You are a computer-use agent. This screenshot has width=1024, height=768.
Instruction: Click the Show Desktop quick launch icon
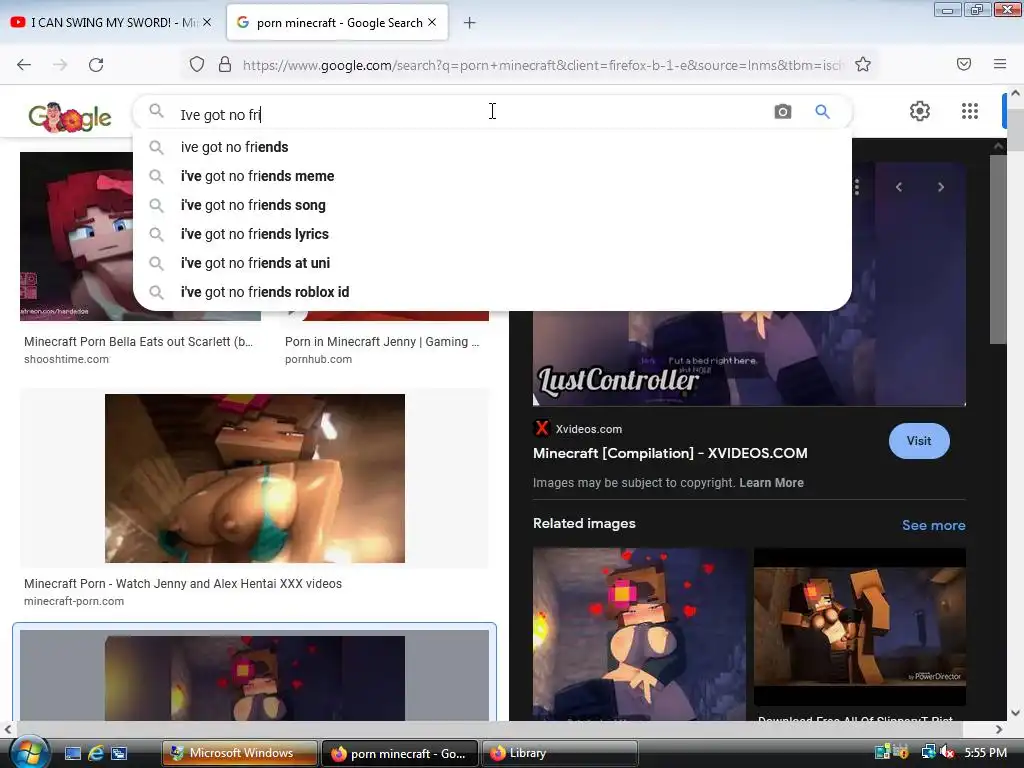pos(72,754)
